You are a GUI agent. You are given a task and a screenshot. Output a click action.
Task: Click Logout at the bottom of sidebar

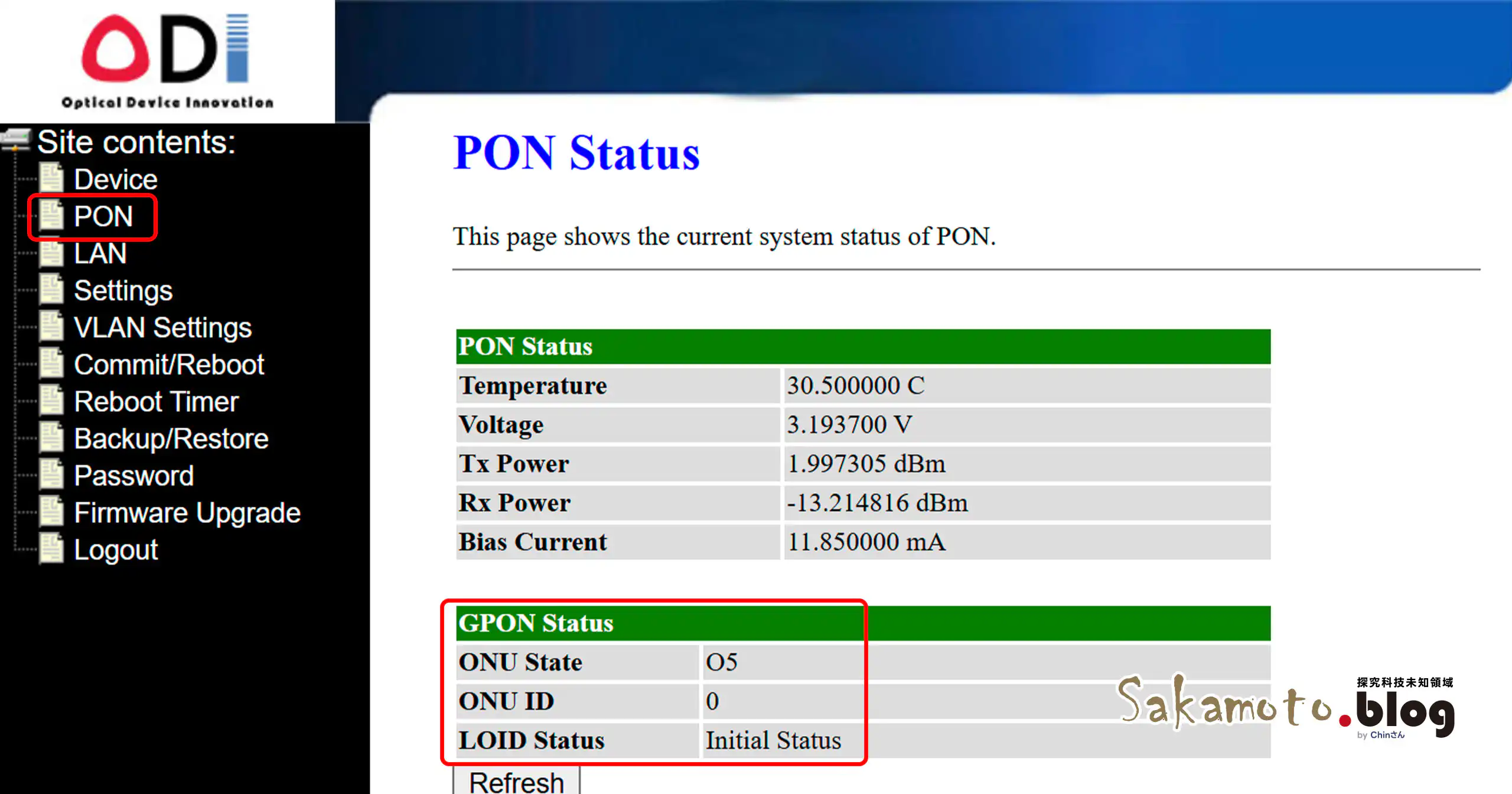click(115, 549)
